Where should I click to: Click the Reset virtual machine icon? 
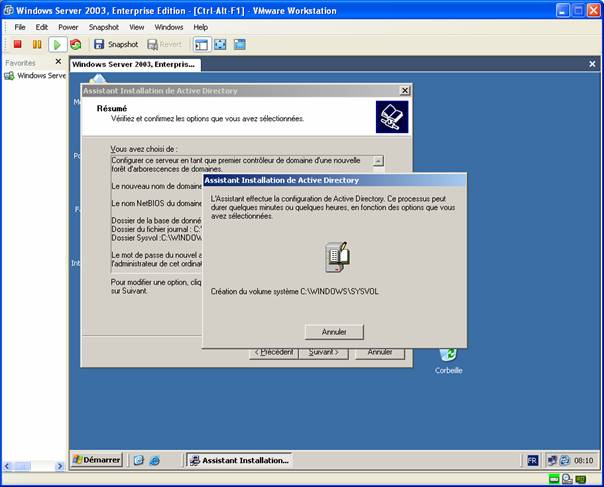(x=76, y=44)
